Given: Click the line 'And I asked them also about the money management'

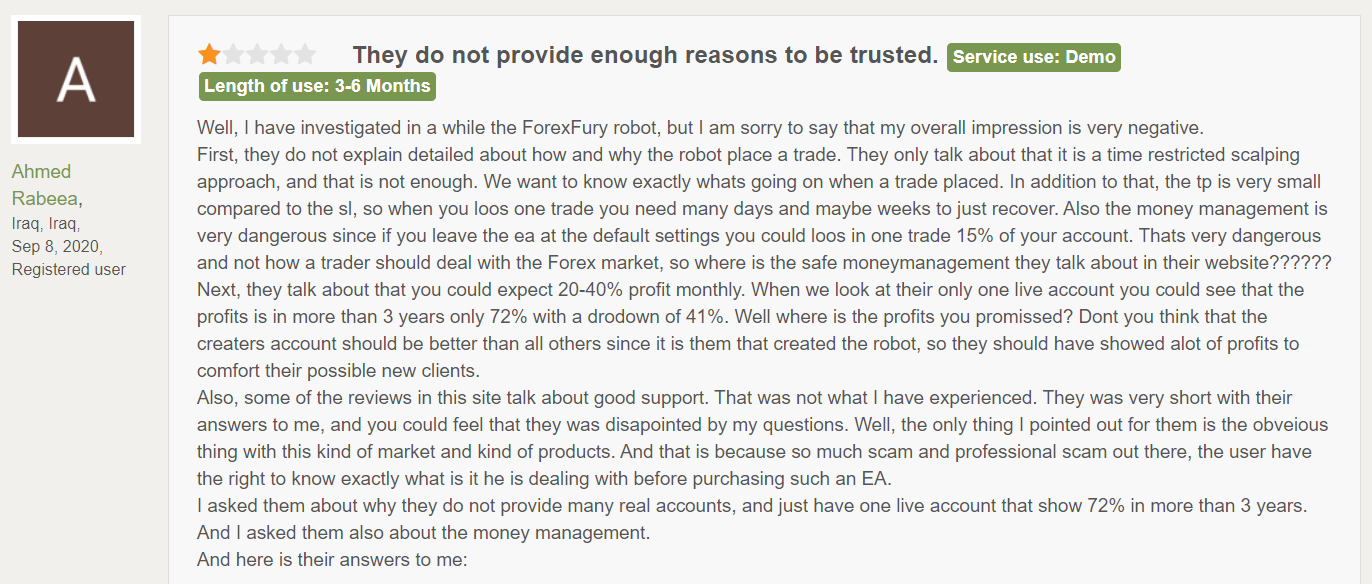Looking at the screenshot, I should pyautogui.click(x=424, y=533).
